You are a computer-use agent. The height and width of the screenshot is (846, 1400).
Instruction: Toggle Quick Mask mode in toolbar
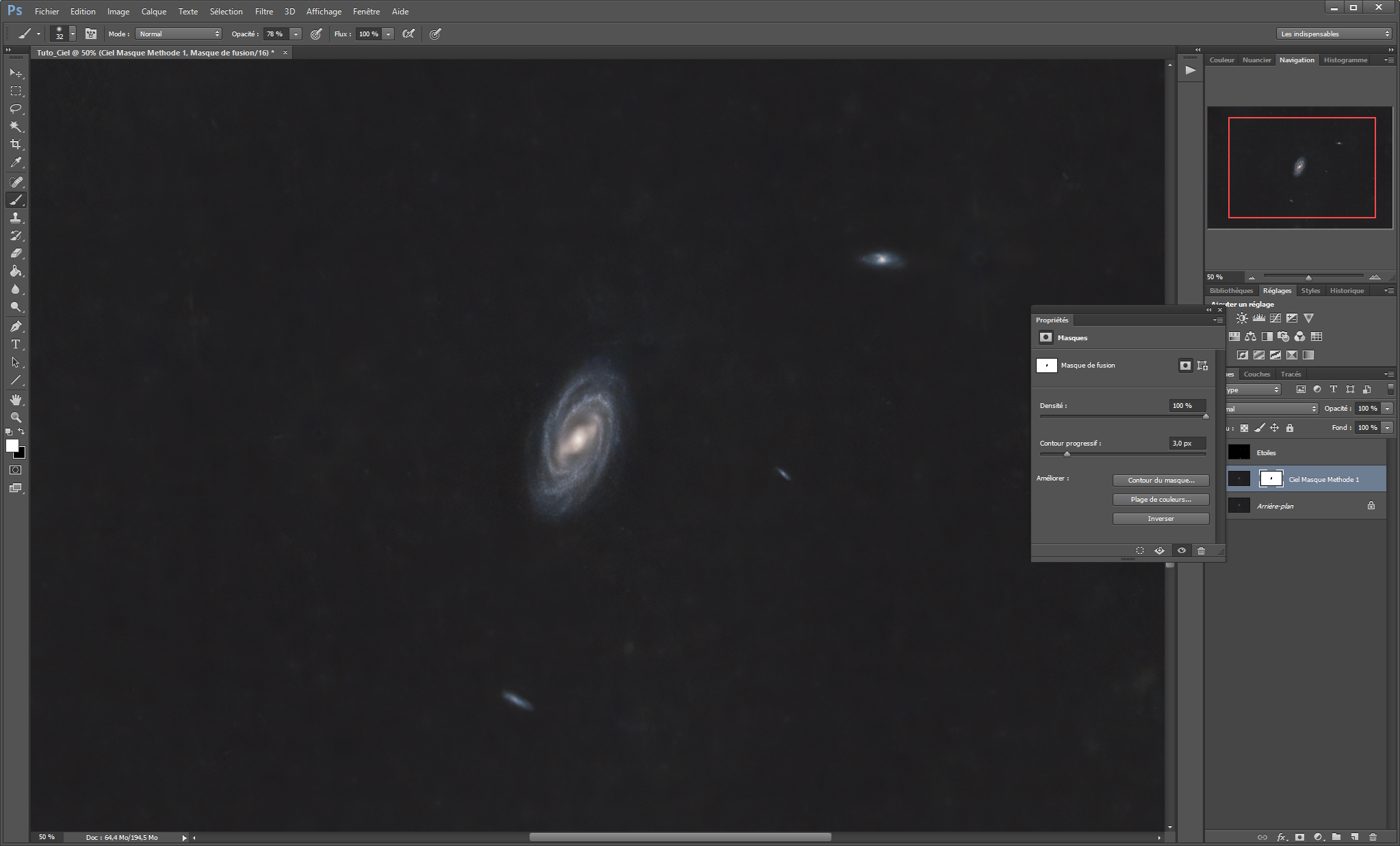16,470
